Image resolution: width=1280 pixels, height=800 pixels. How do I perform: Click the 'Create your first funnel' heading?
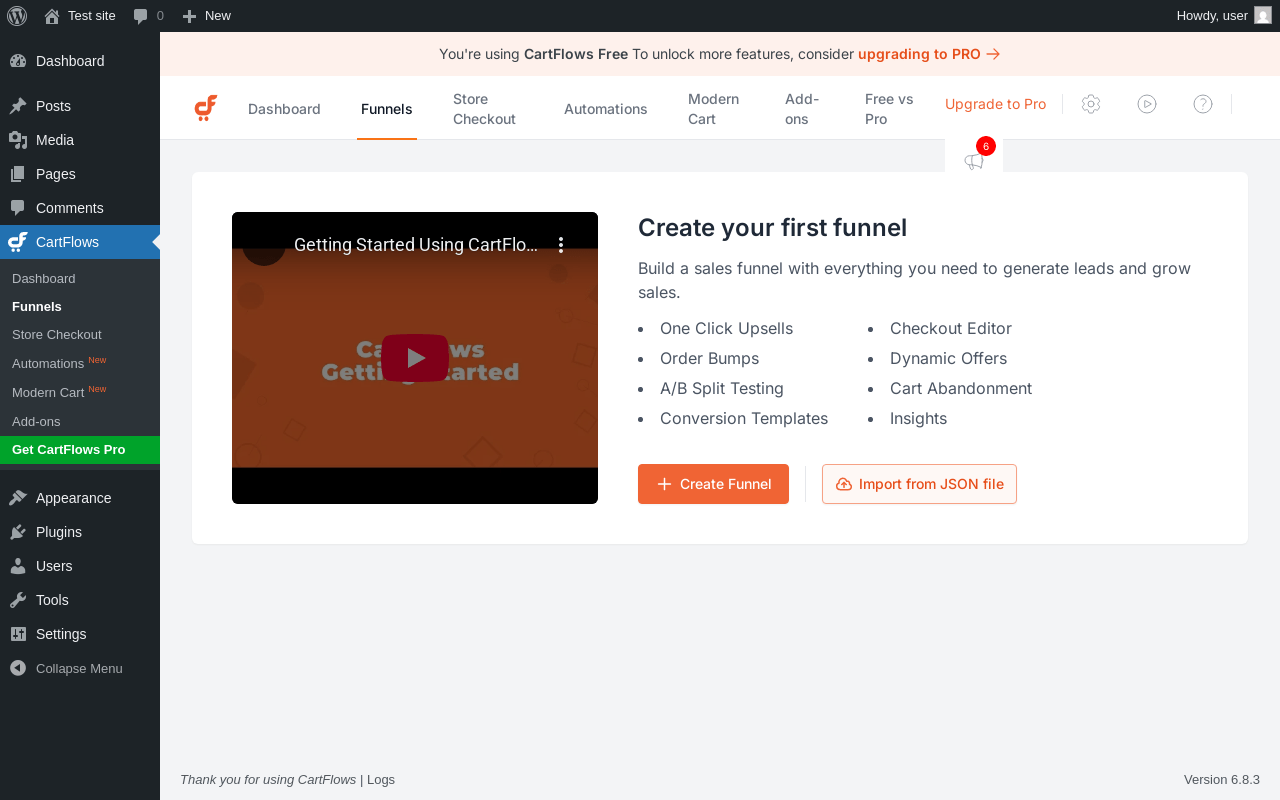tap(772, 228)
